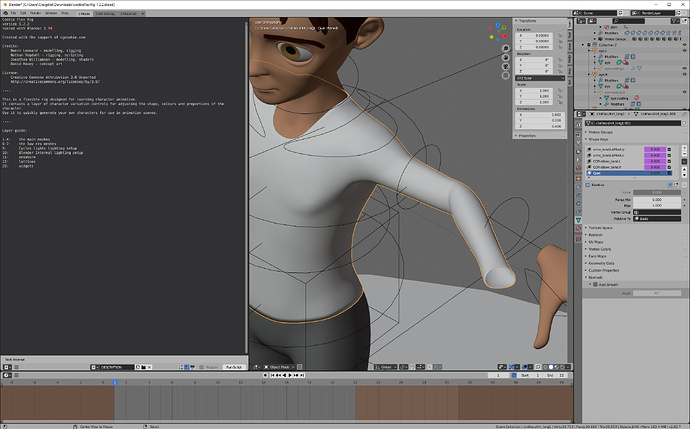Click the arms_lowSubMed.y purple value slider
Image resolution: width=690 pixels, height=429 pixels.
tap(655, 150)
